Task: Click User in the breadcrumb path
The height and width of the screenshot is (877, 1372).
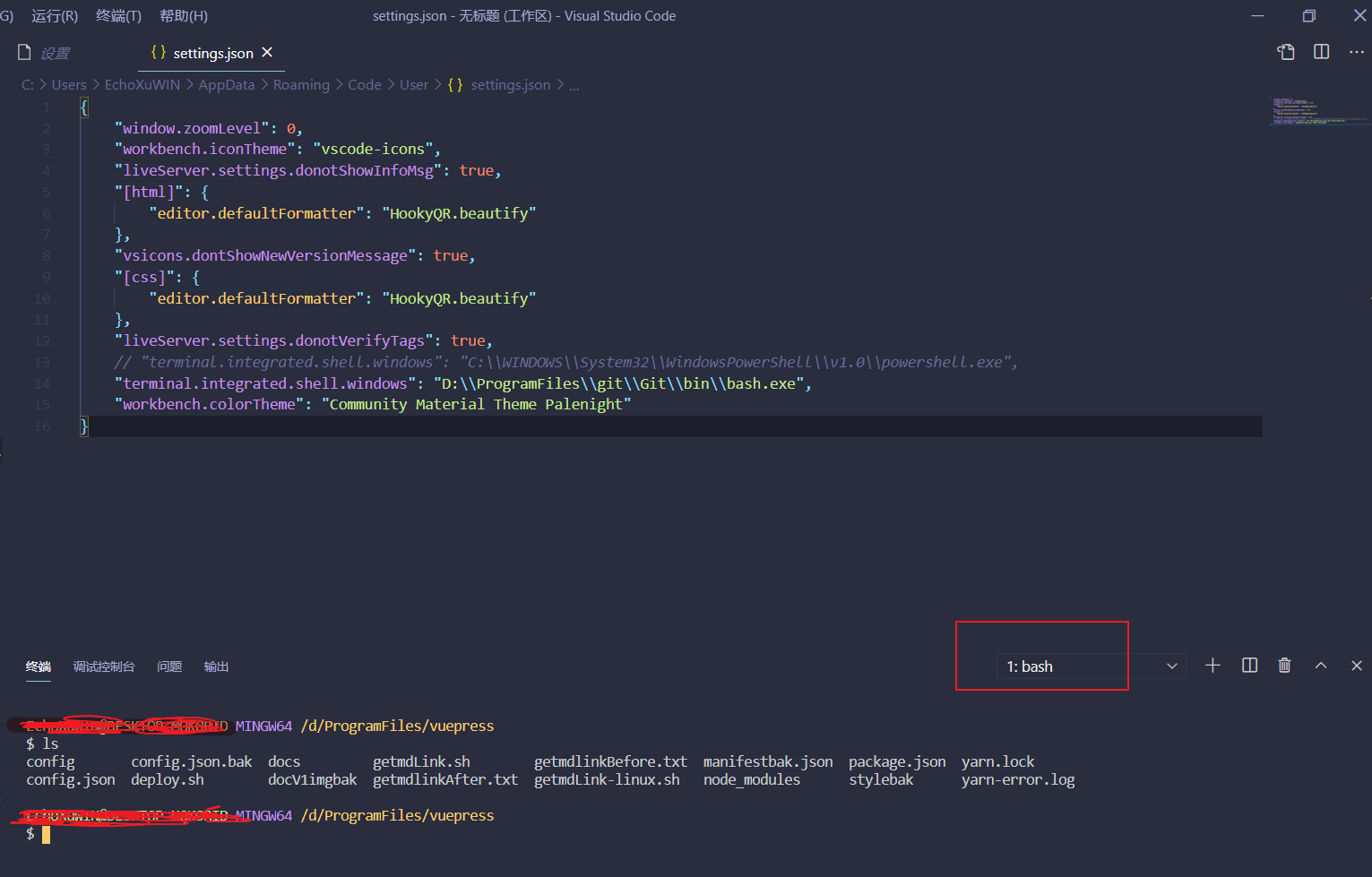Action: coord(414,85)
